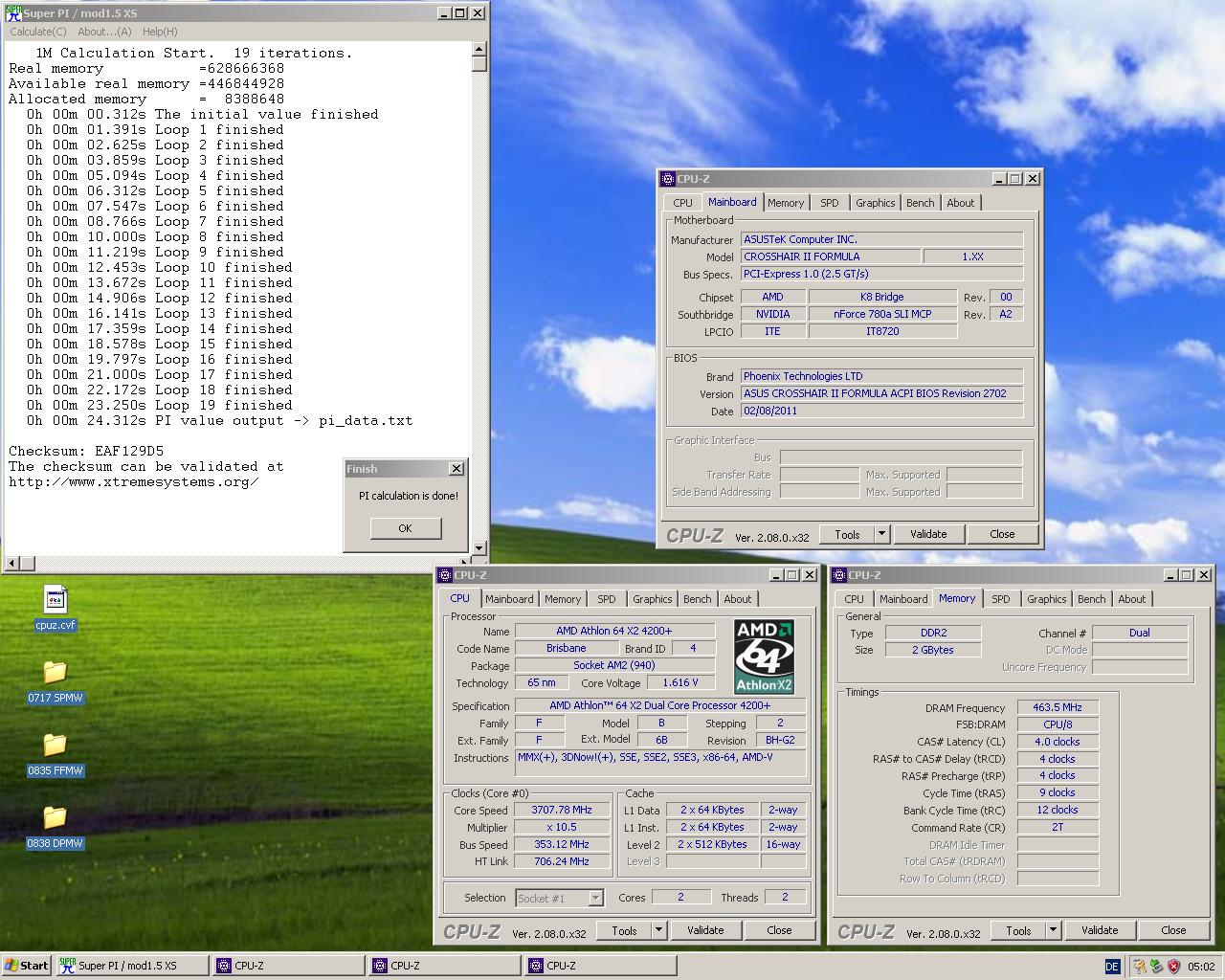Switch to Mainboard tab in Memory CPU-Z window
1225x980 pixels.
(x=903, y=599)
